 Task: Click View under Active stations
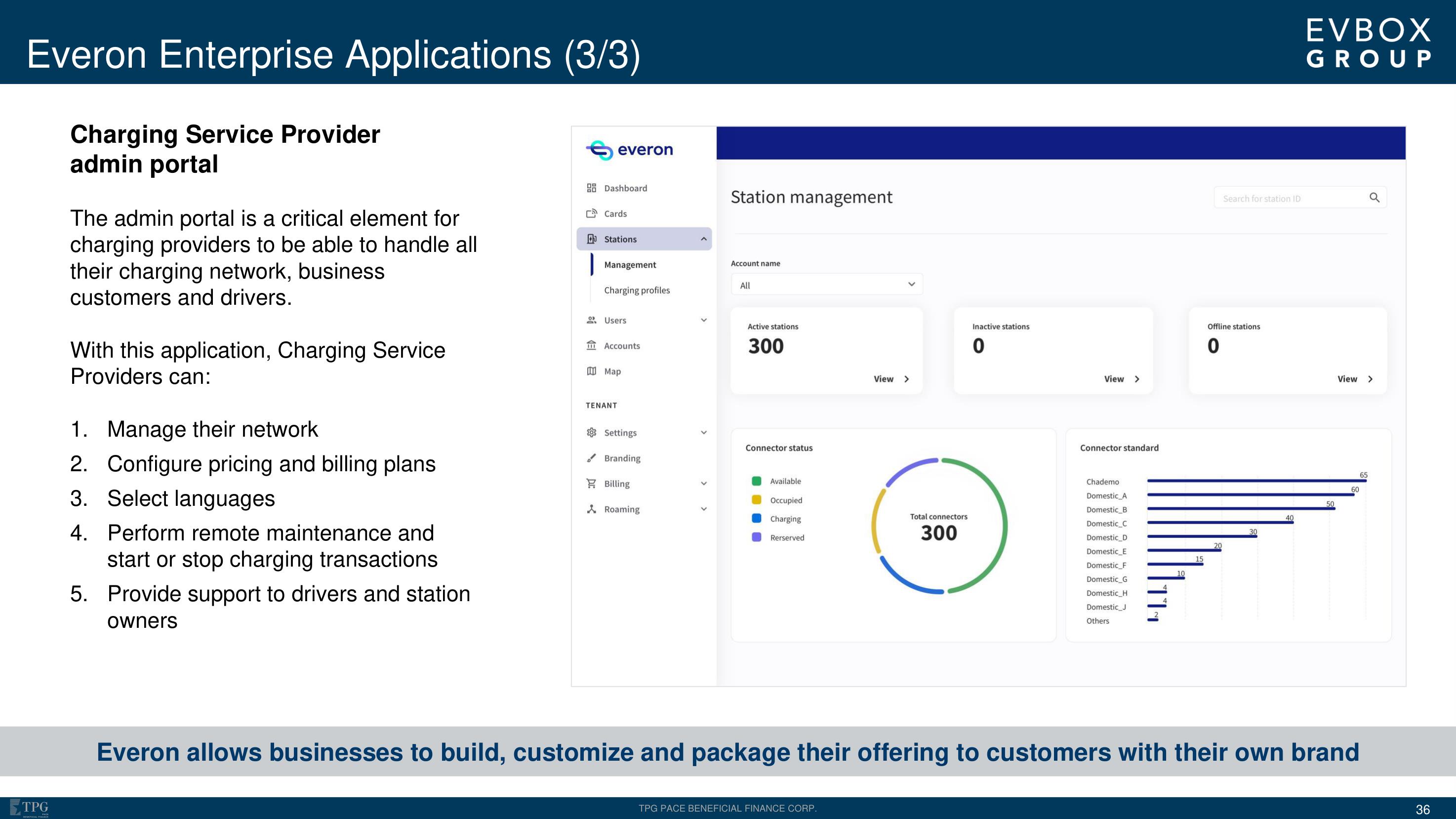point(884,379)
